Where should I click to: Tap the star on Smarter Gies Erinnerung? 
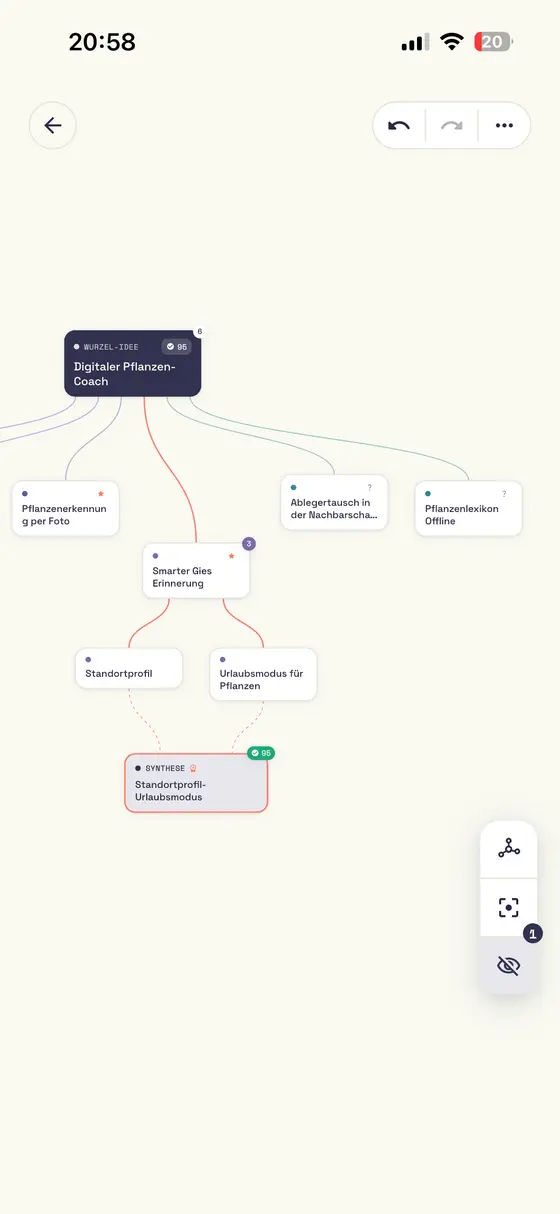point(231,556)
